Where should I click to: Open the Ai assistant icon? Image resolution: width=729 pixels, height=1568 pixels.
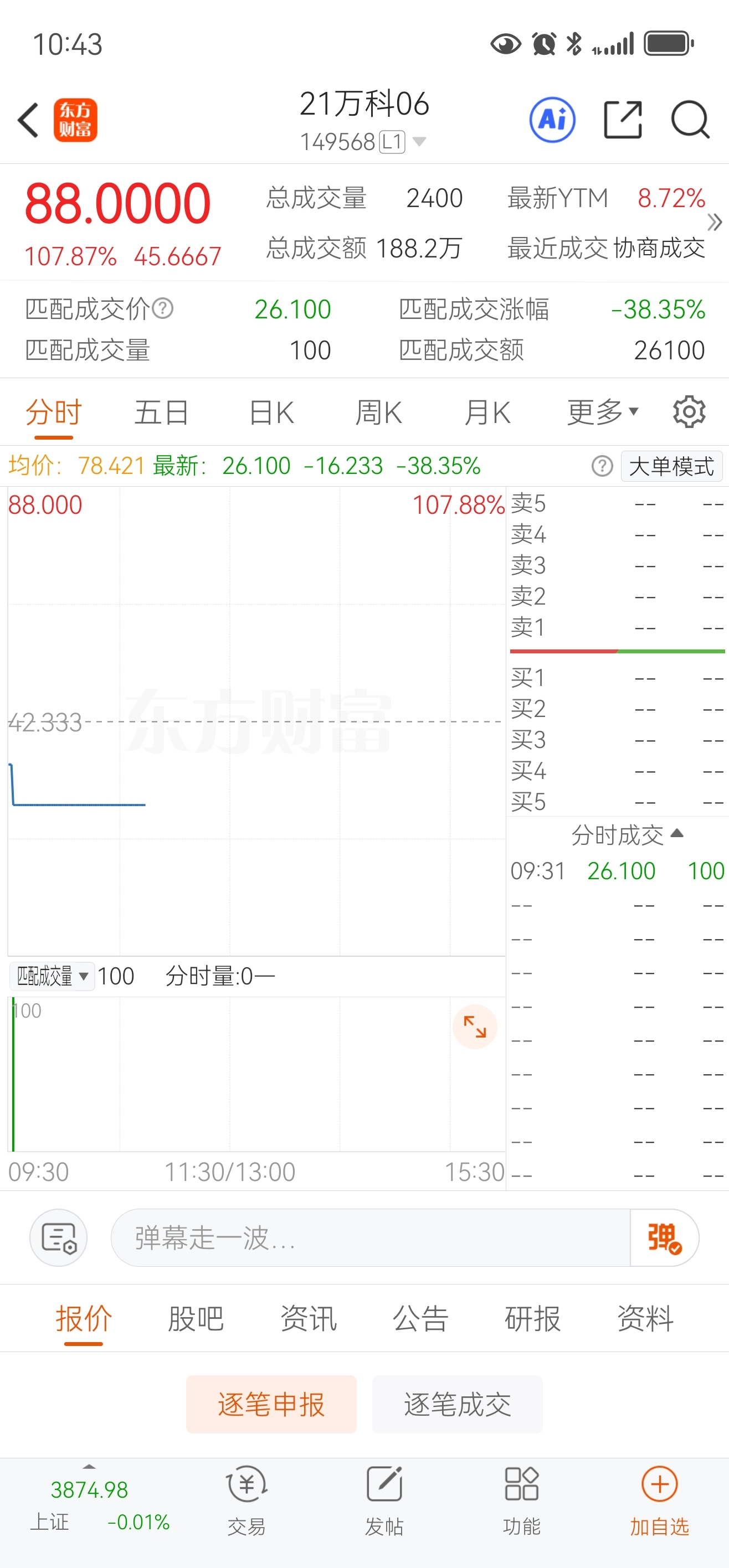point(552,120)
